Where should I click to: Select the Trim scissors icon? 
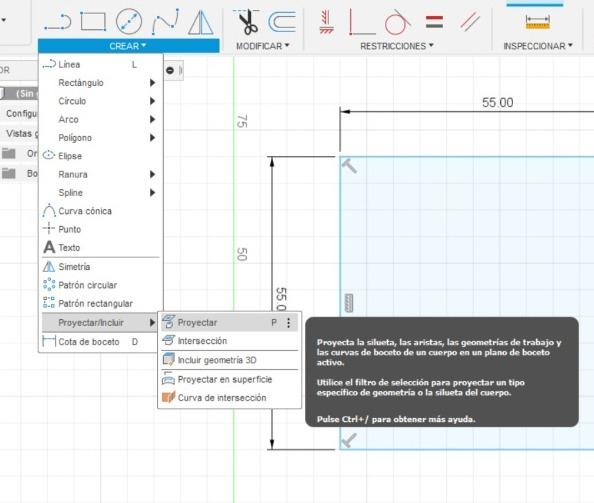247,22
